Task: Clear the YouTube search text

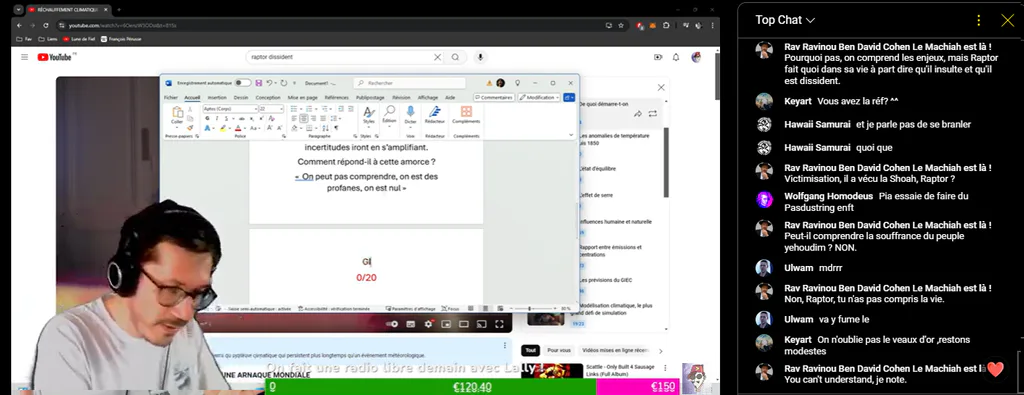Action: [x=438, y=57]
